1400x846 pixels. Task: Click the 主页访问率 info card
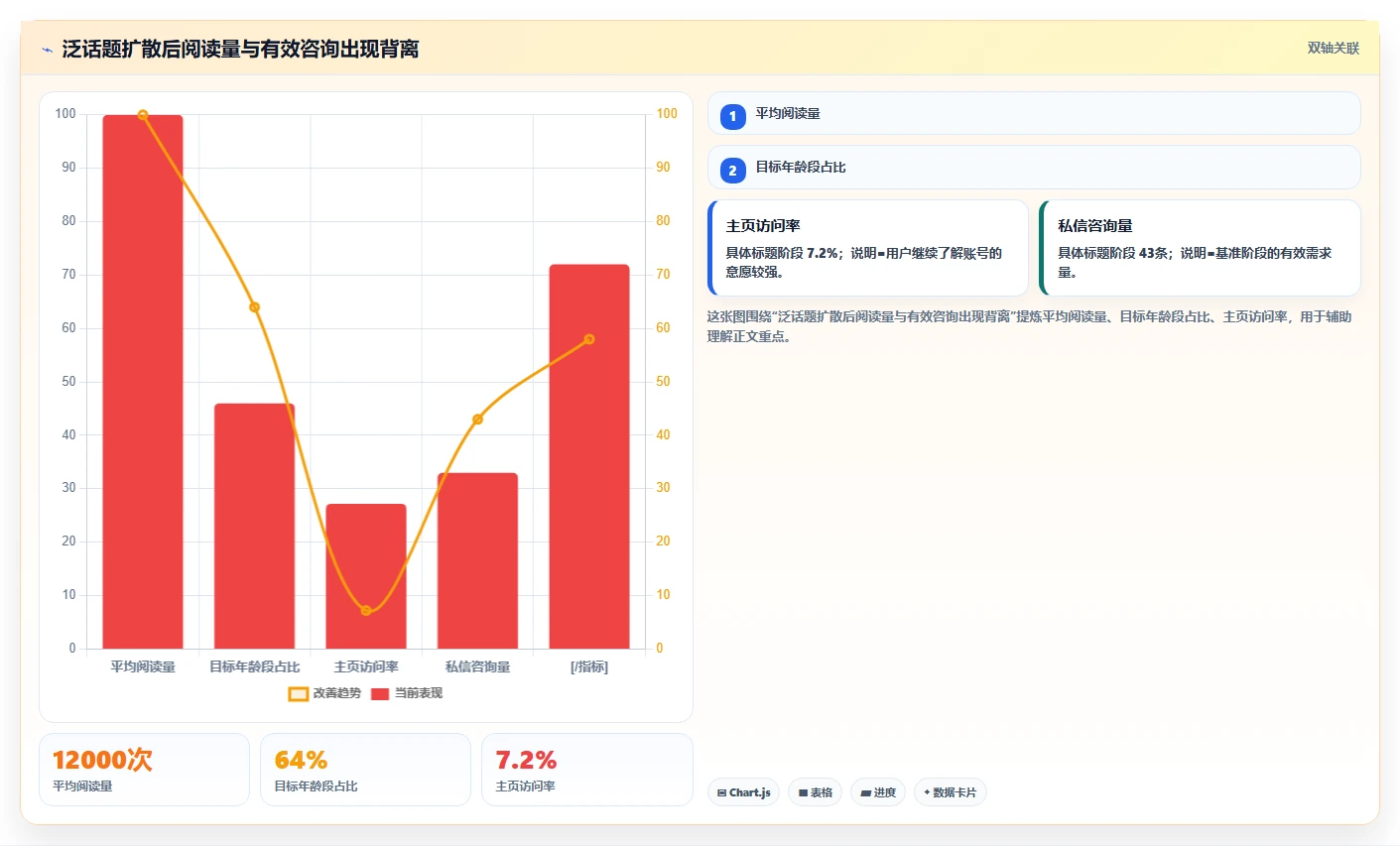tap(868, 248)
